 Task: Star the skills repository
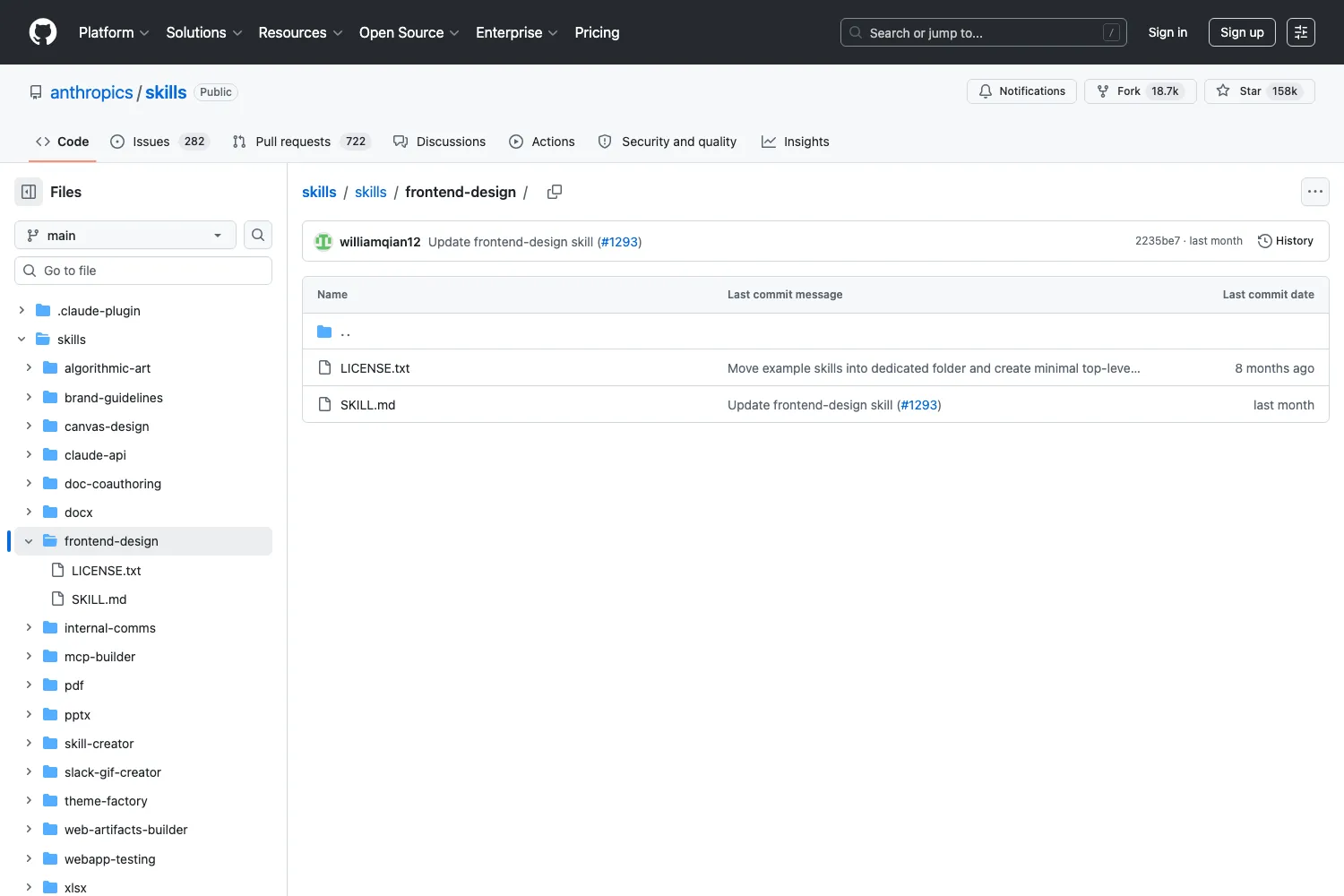coord(1259,91)
